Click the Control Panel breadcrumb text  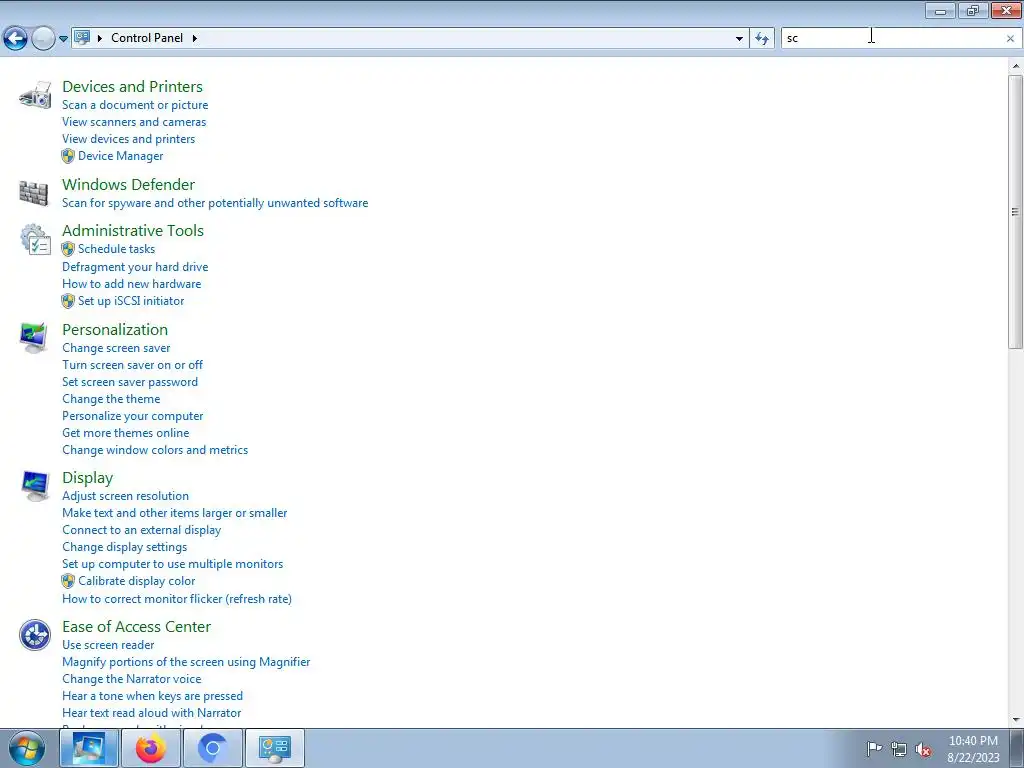click(147, 38)
